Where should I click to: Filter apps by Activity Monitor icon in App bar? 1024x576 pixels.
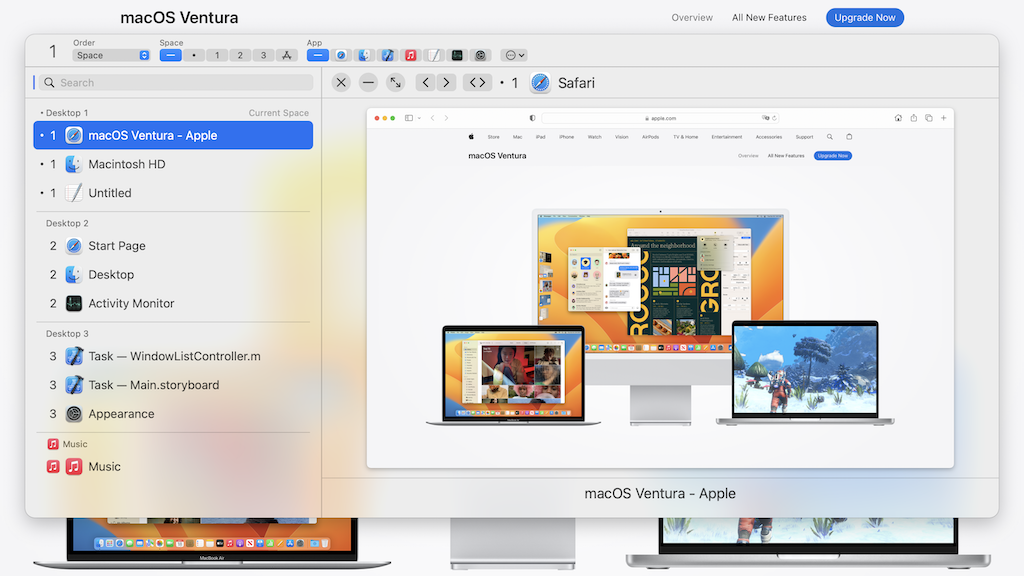click(x=457, y=56)
